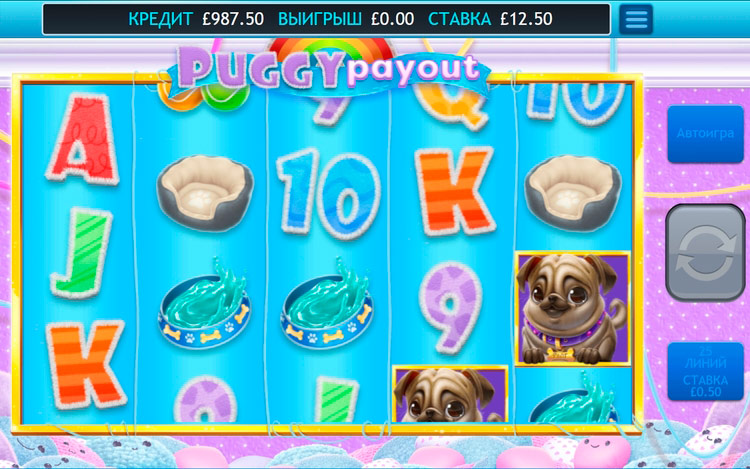Open the Автоигра autoplay button
The height and width of the screenshot is (469, 750).
click(706, 134)
